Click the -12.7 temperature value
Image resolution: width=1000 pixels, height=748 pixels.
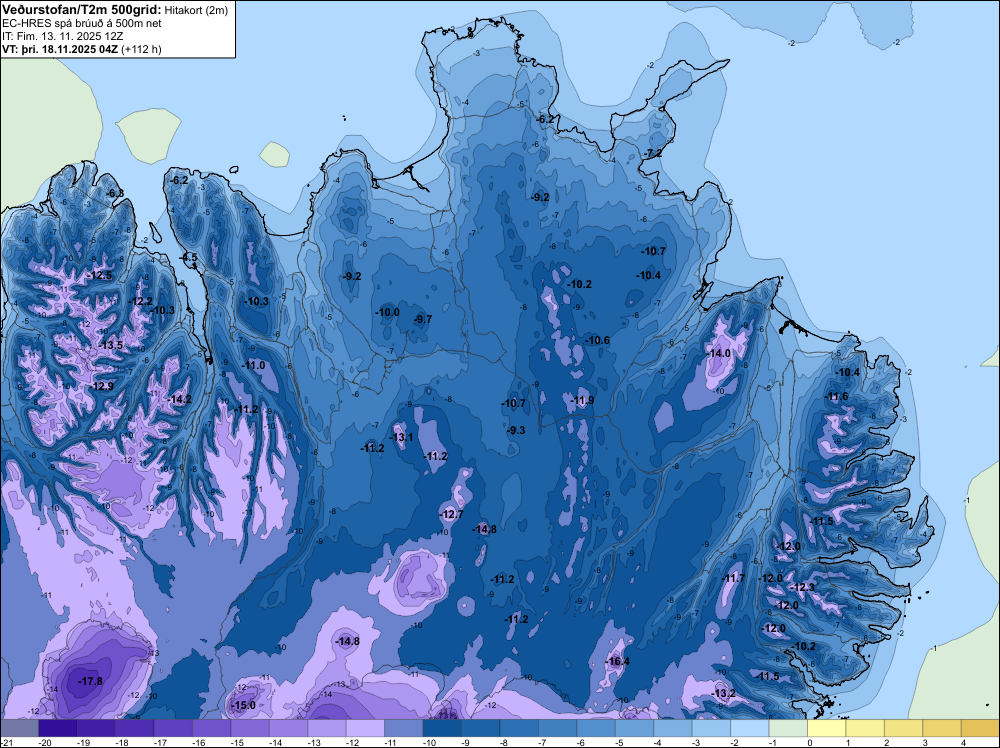click(x=451, y=514)
